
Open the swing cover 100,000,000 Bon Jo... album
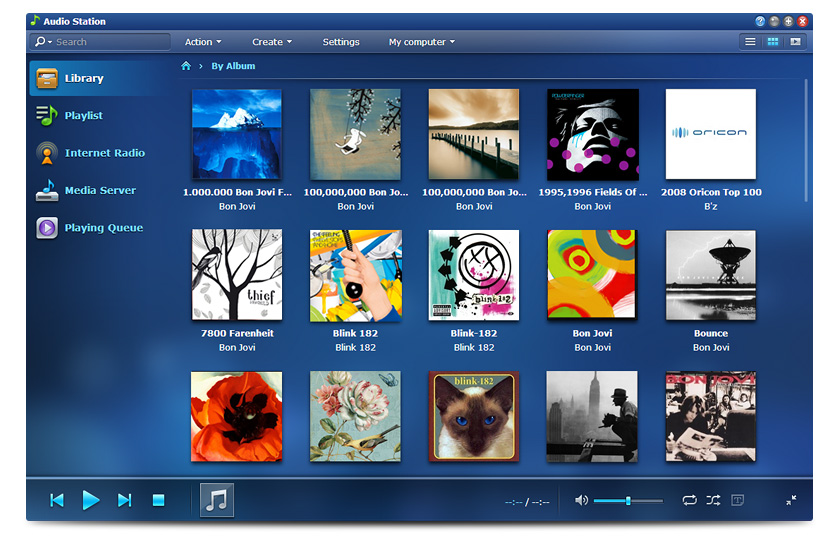(x=356, y=134)
